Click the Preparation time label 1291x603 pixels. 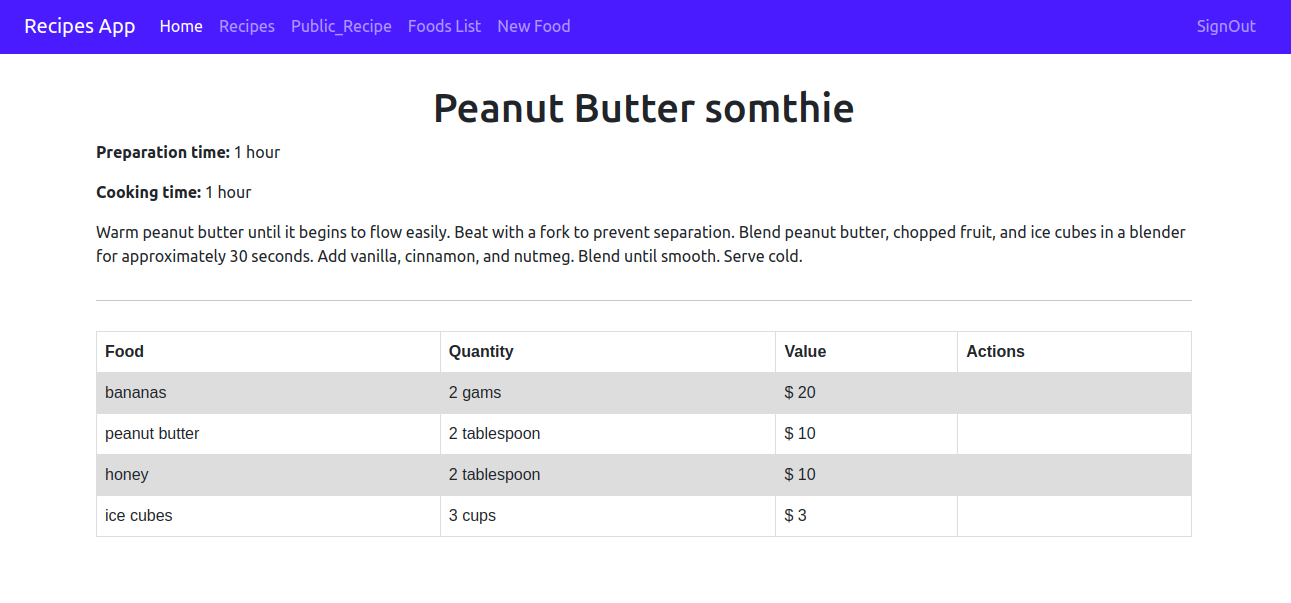pos(163,153)
